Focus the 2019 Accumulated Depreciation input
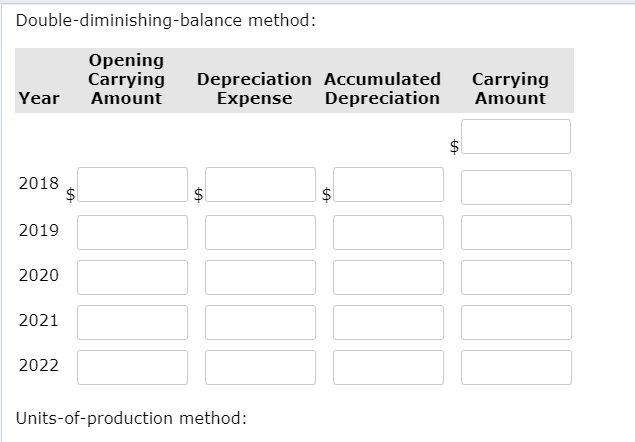 (x=388, y=232)
